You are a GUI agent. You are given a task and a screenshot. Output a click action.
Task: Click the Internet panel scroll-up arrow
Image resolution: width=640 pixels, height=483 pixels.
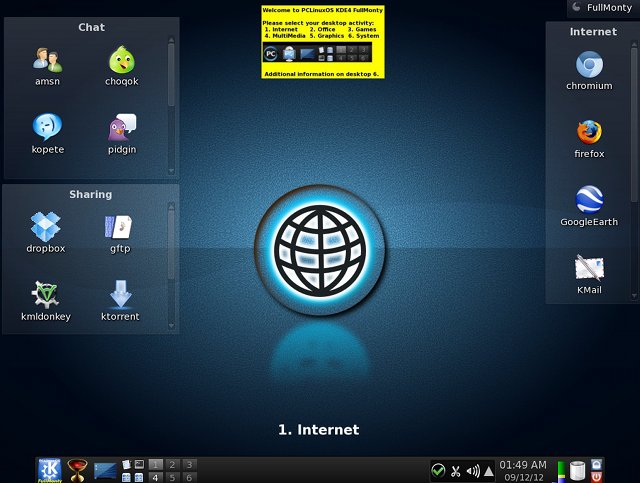[x=634, y=44]
